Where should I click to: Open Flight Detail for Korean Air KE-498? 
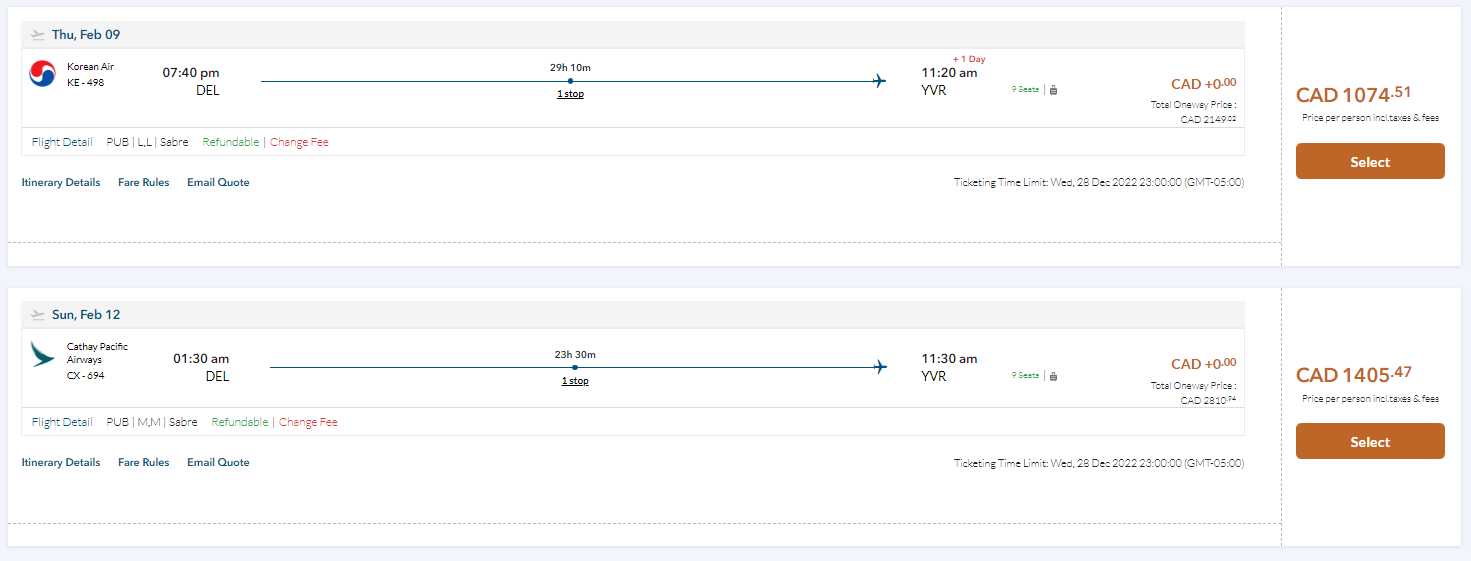pyautogui.click(x=62, y=142)
